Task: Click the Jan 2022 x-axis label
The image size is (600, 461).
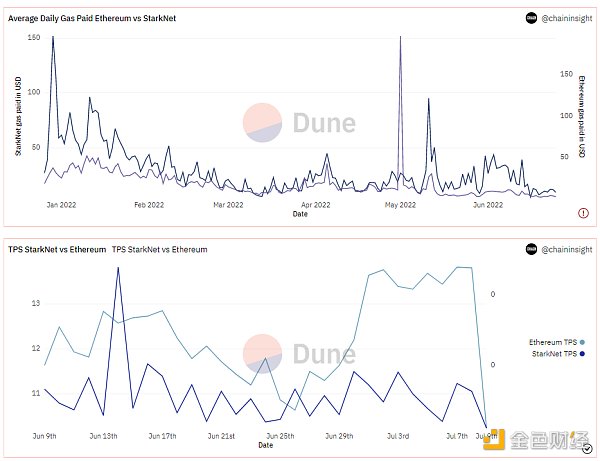Action: coord(60,204)
